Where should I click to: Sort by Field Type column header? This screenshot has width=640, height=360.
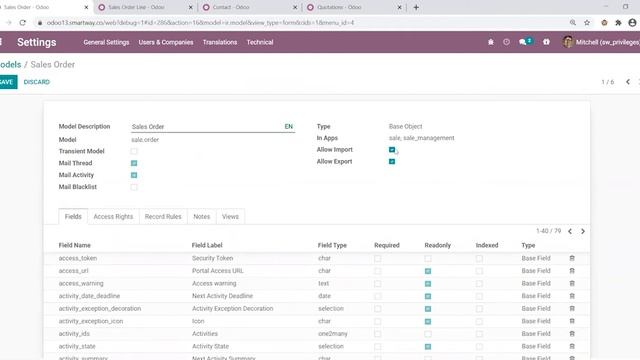coord(332,245)
